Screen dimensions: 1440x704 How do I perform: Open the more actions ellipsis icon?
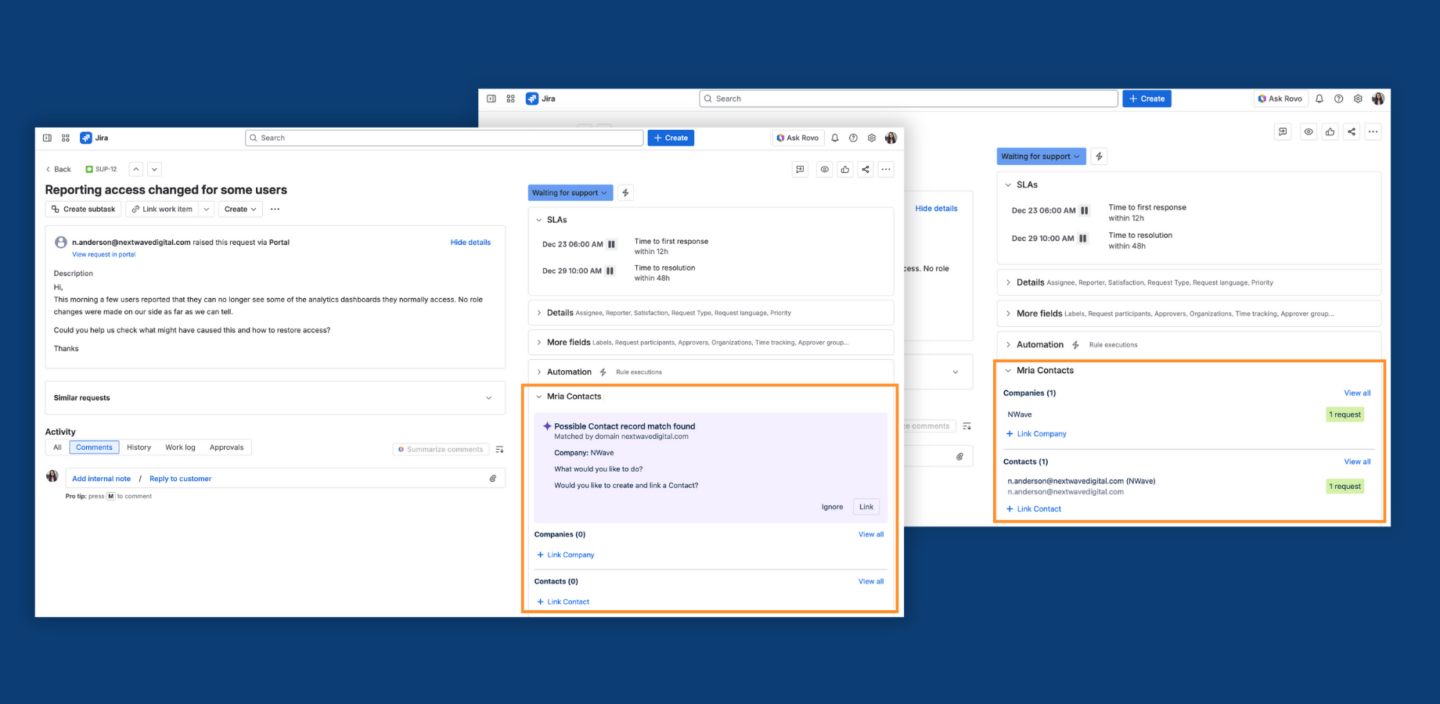(x=886, y=169)
